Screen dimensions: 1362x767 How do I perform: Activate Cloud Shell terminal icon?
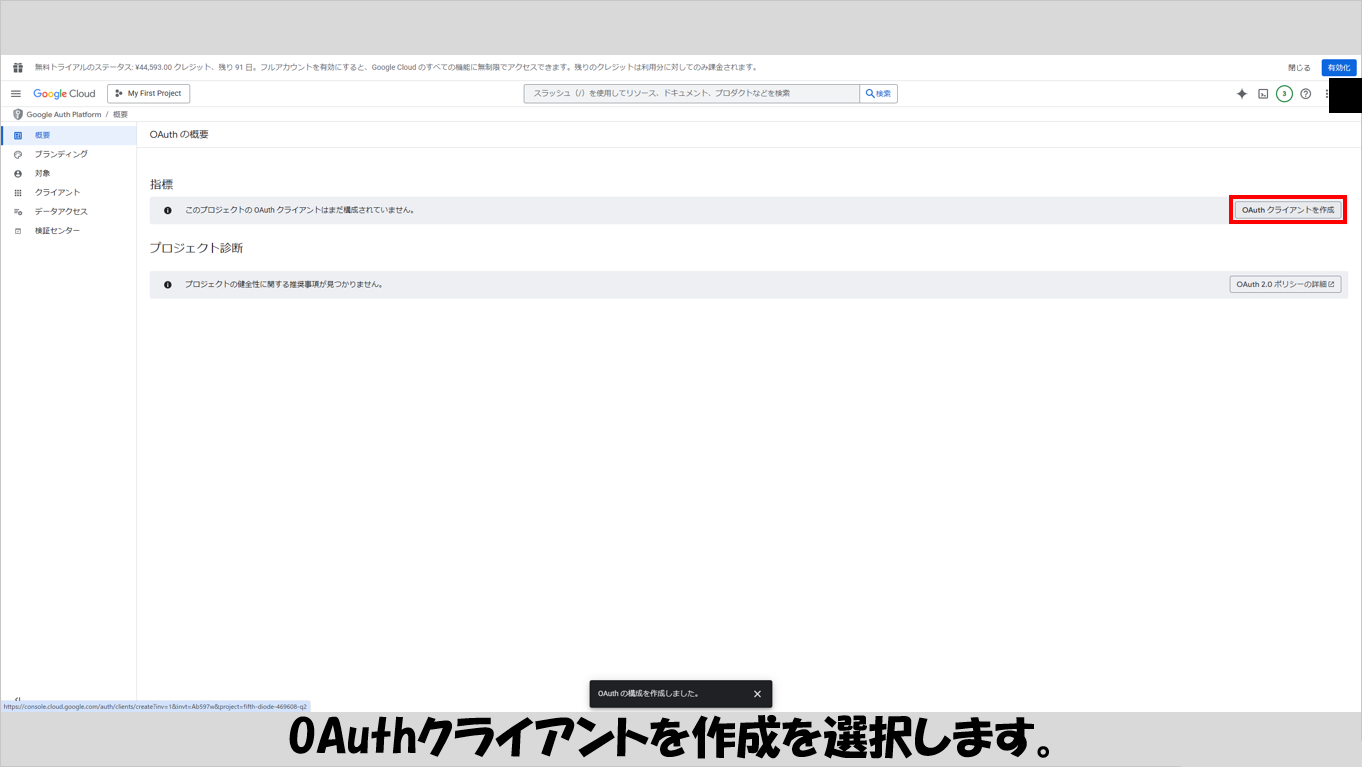1263,94
